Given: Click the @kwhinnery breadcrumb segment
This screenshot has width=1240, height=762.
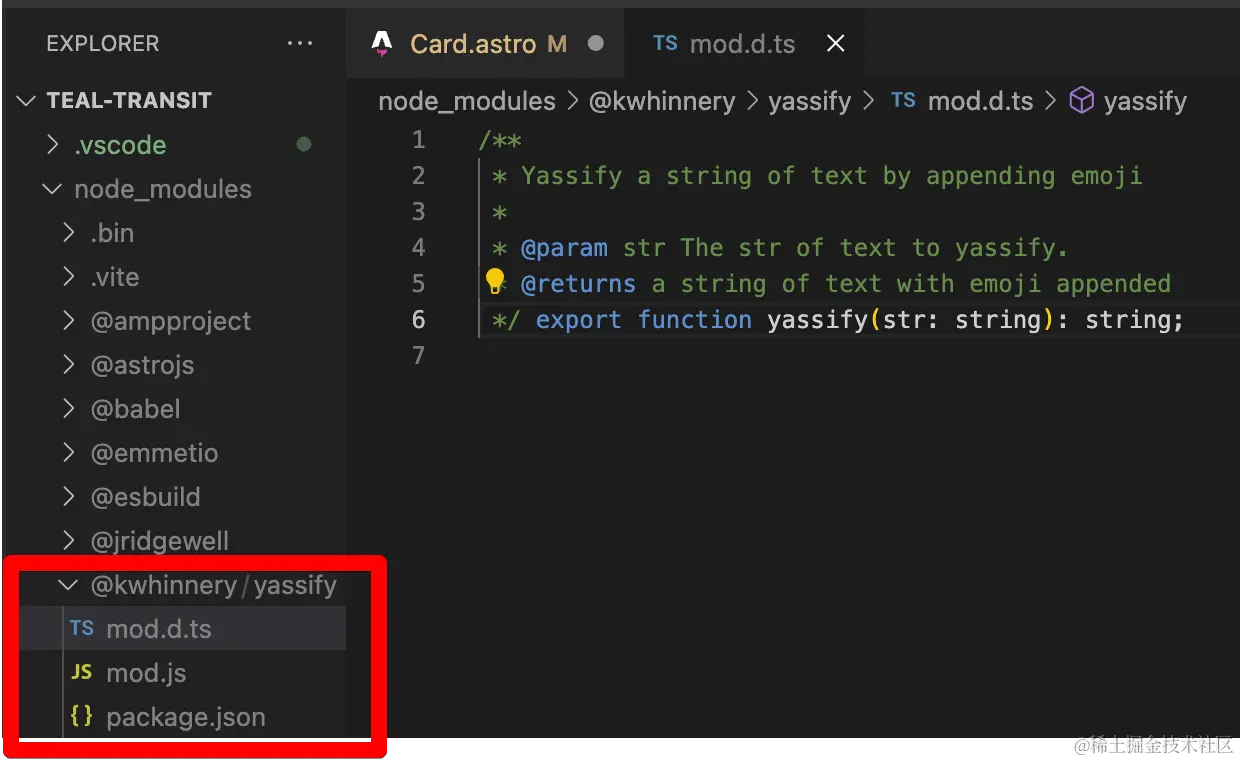Looking at the screenshot, I should click(662, 100).
